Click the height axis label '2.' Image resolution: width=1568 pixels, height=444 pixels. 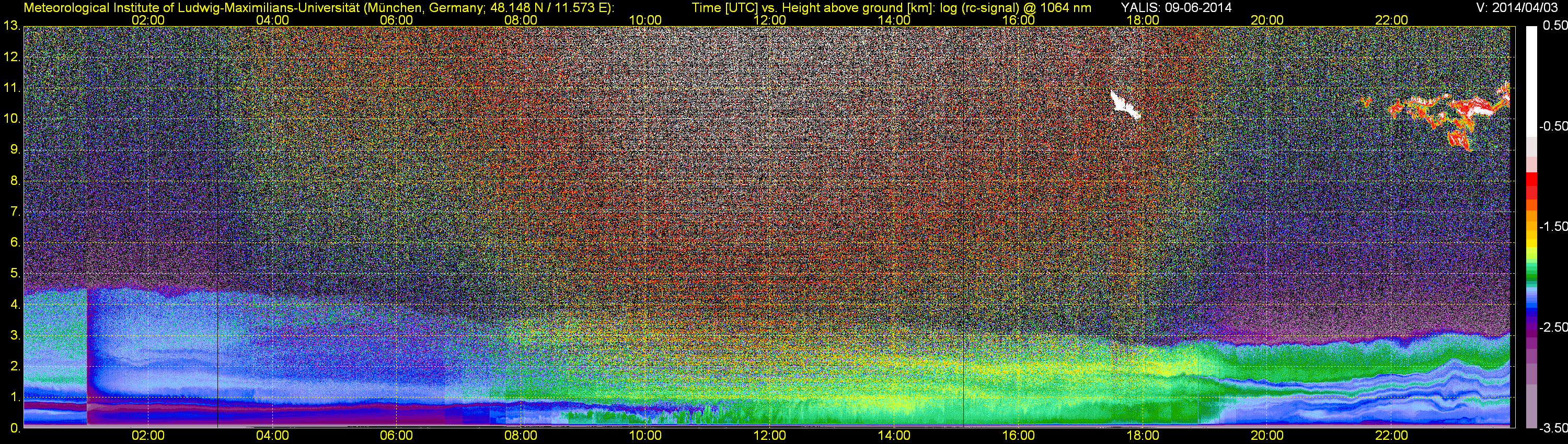click(x=15, y=366)
